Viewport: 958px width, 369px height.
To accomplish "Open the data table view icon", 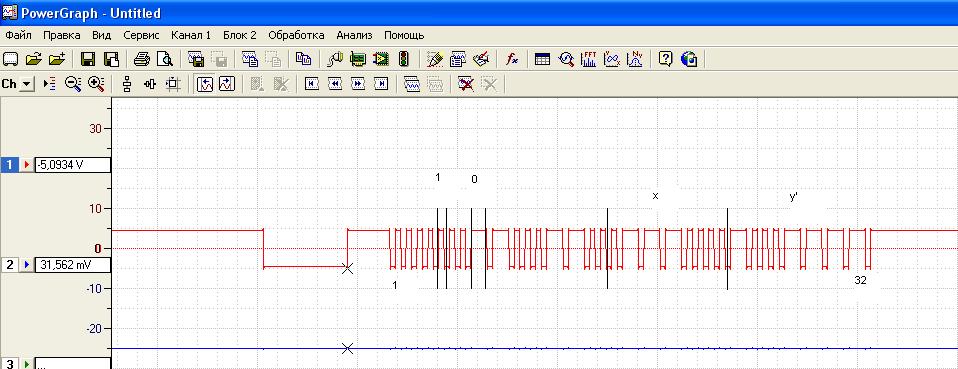I will point(542,59).
